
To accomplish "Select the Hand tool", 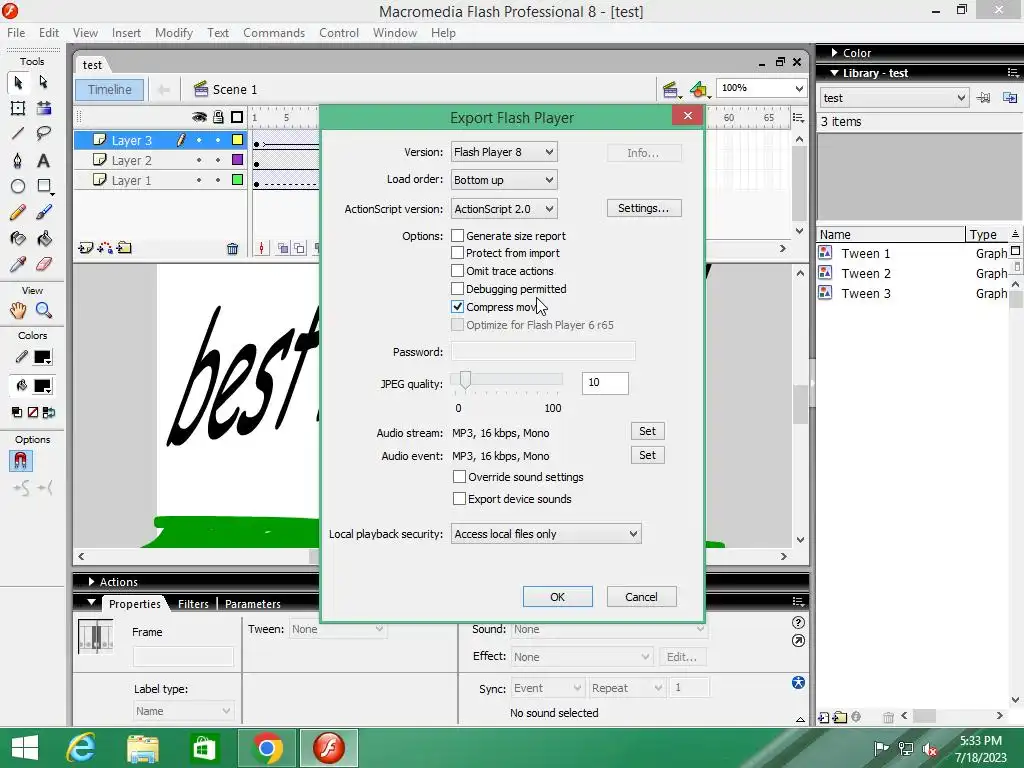I will (18, 310).
